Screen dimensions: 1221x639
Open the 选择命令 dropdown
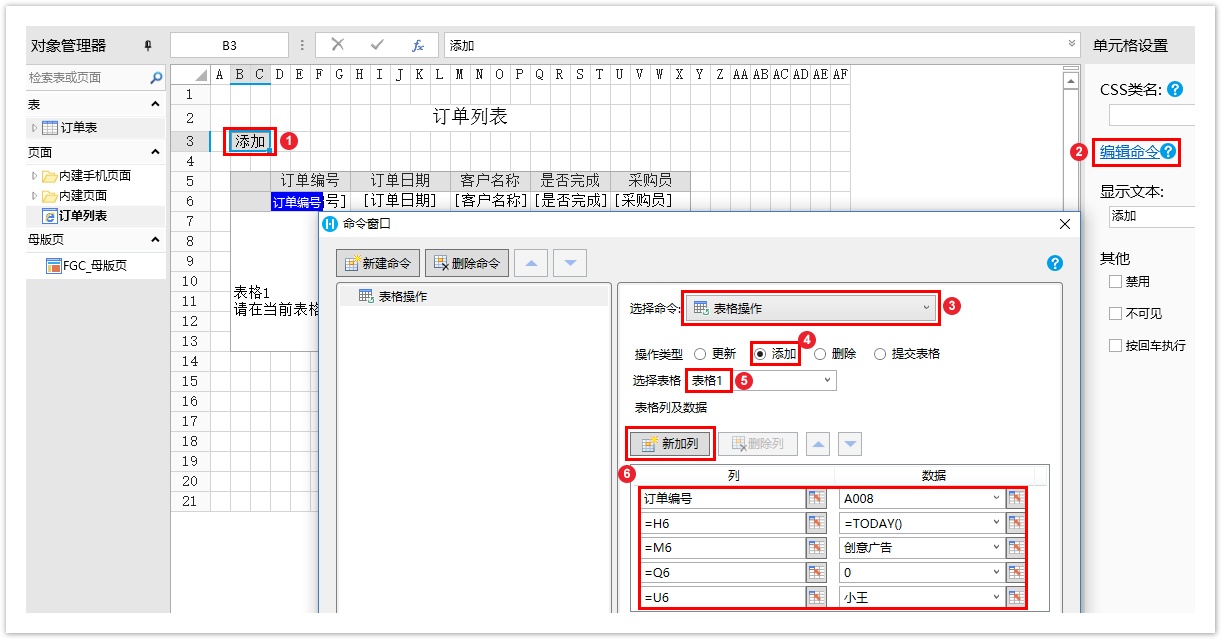click(x=811, y=309)
